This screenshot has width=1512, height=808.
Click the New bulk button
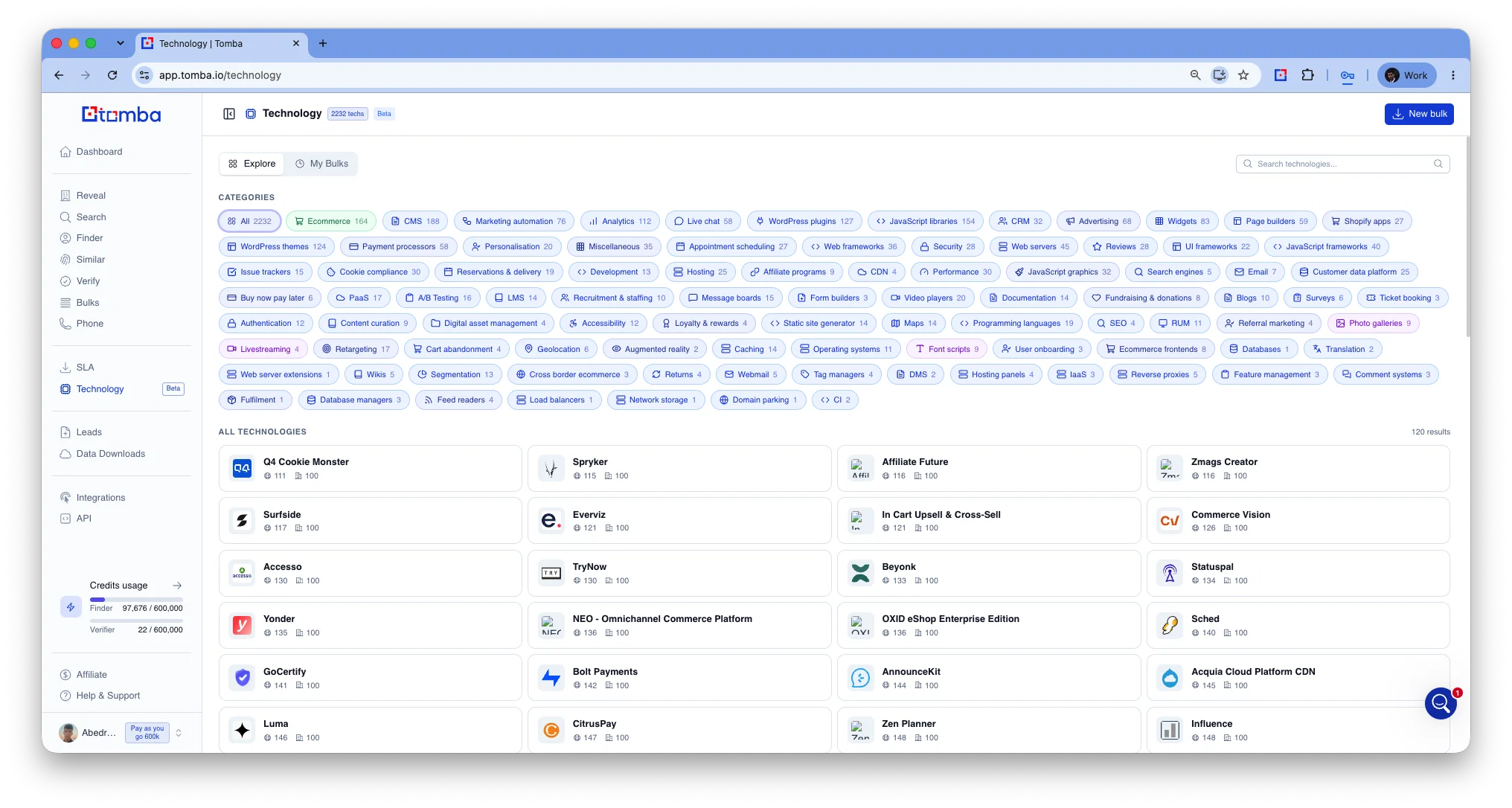pos(1419,114)
